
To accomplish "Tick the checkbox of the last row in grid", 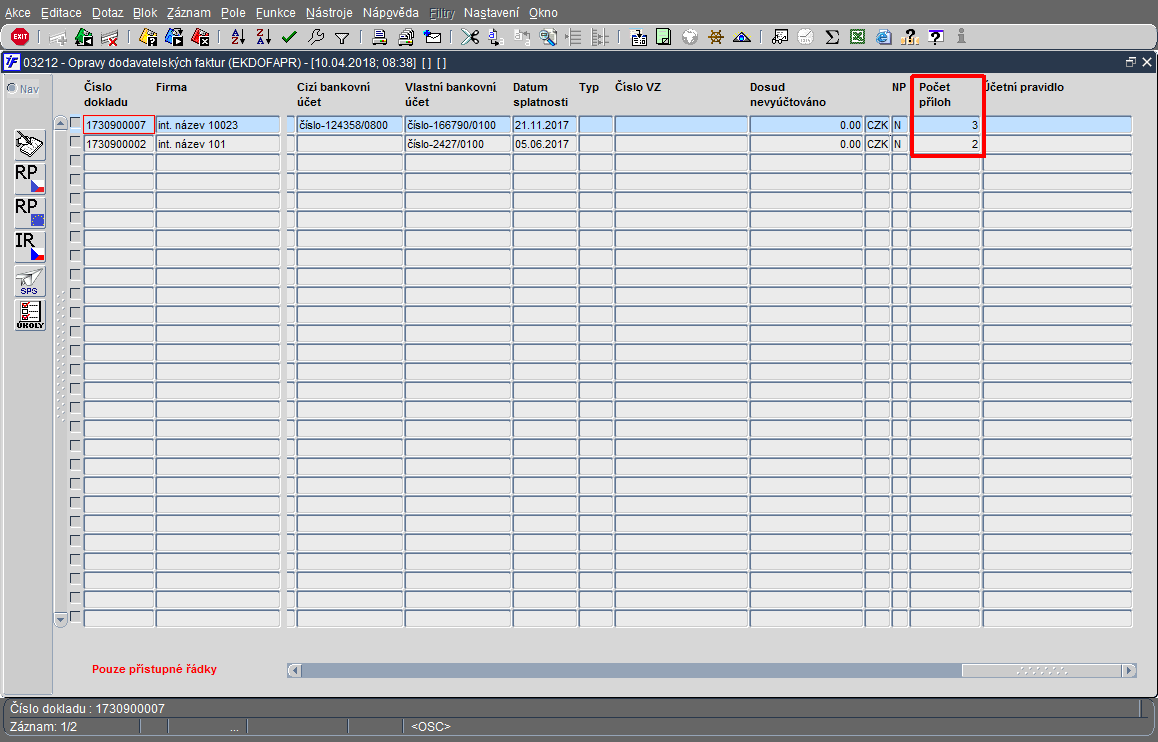I will (x=75, y=616).
